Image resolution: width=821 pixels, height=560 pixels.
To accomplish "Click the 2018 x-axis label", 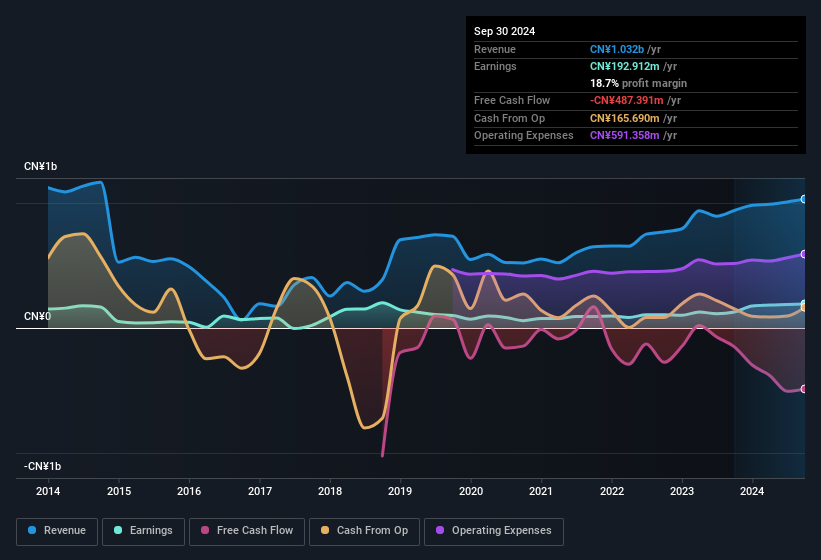I will tap(330, 491).
